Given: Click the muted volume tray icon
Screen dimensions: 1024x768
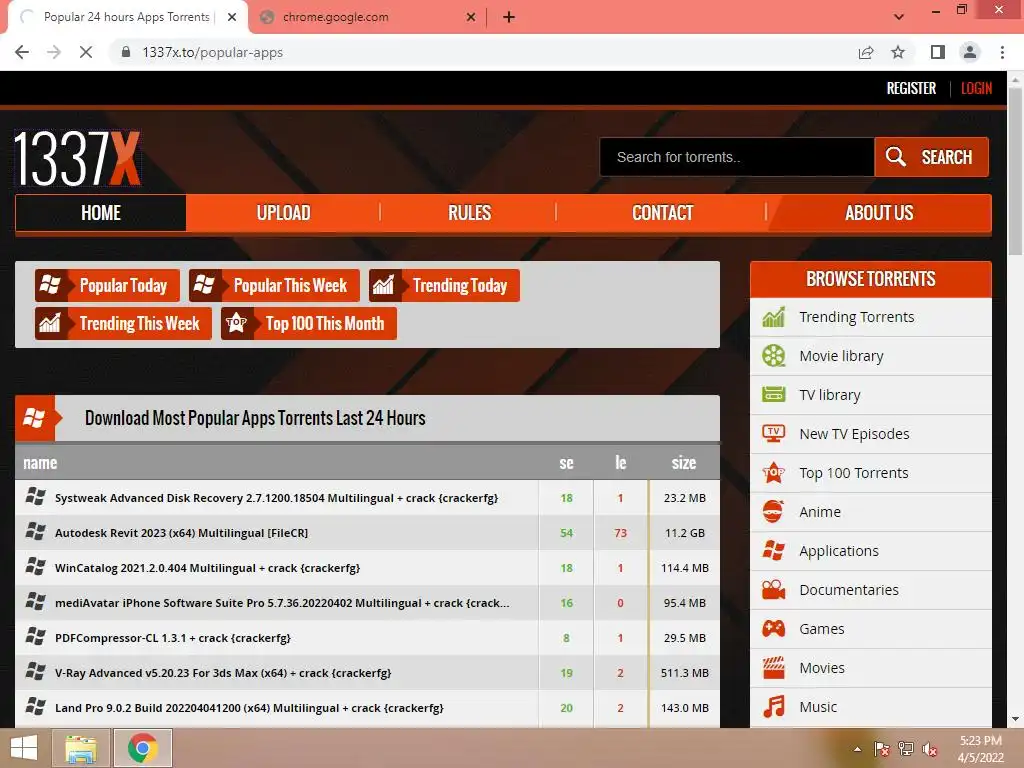Looking at the screenshot, I should [x=930, y=749].
